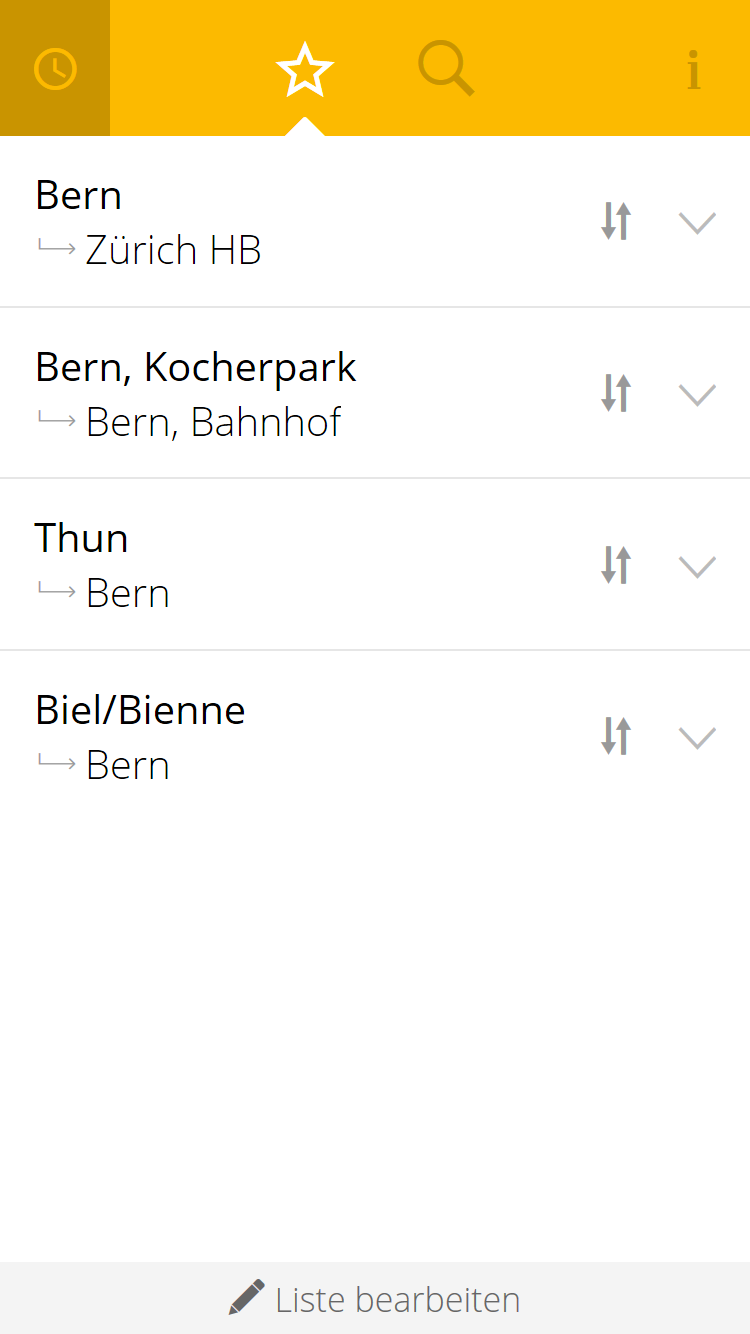The image size is (750, 1334).
Task: Expand the Bern to Zürich HB entry
Action: tap(697, 222)
